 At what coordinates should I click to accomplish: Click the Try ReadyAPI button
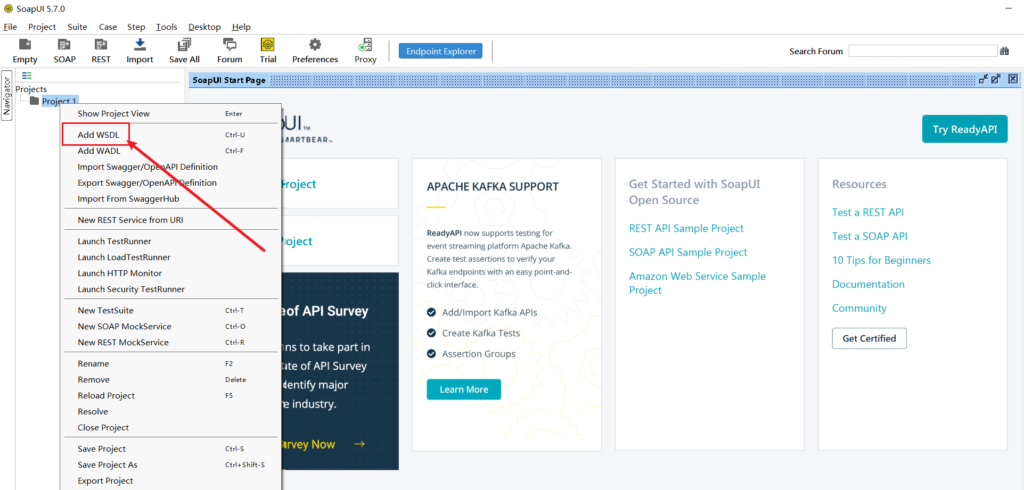tap(965, 129)
